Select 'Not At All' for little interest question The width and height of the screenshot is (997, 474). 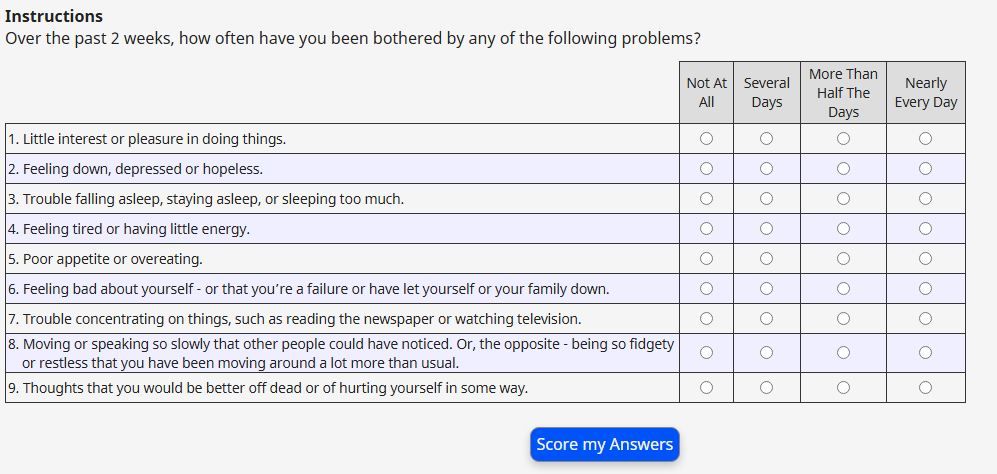click(x=706, y=138)
